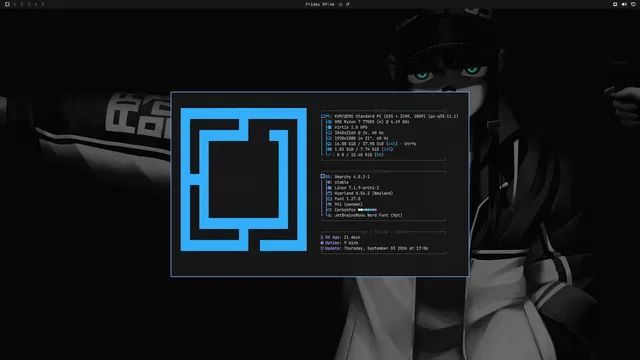The height and width of the screenshot is (360, 640).
Task: Click the Friday 09:46 clock in the top bar
Action: tap(320, 4)
